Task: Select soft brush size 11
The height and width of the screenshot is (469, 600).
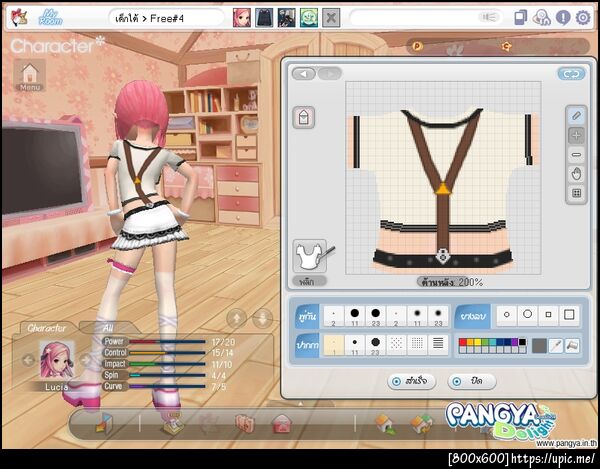Action: click(417, 316)
